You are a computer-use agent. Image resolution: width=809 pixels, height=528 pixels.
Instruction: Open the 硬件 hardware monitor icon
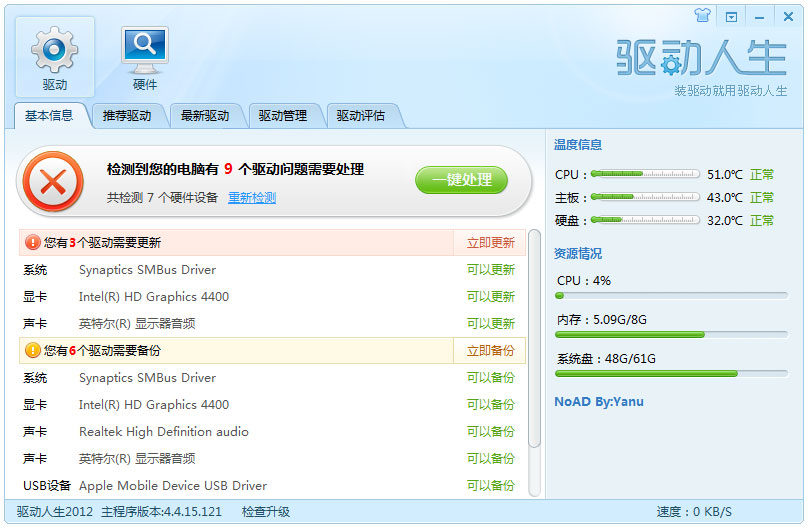tap(144, 57)
